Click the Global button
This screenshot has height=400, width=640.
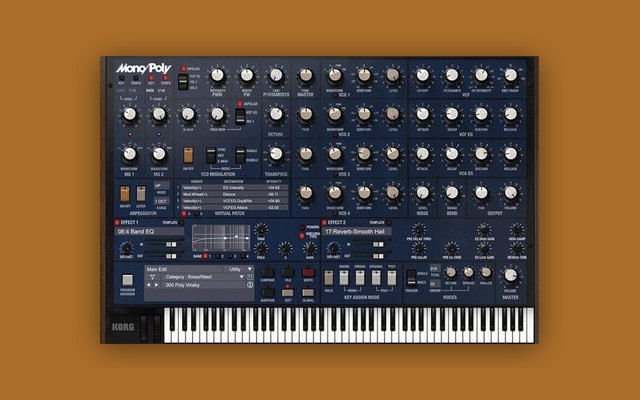pos(308,292)
